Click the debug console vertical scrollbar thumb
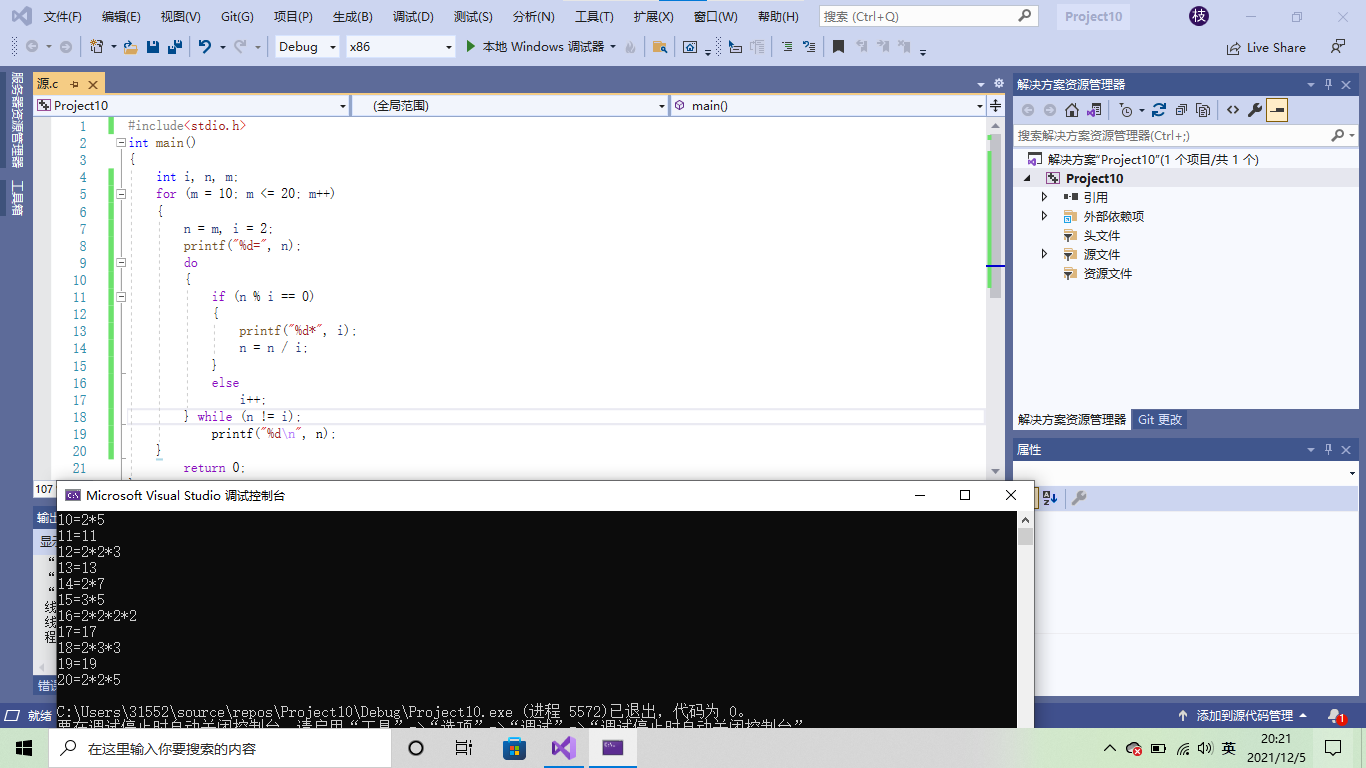The width and height of the screenshot is (1366, 768). pos(1025,537)
